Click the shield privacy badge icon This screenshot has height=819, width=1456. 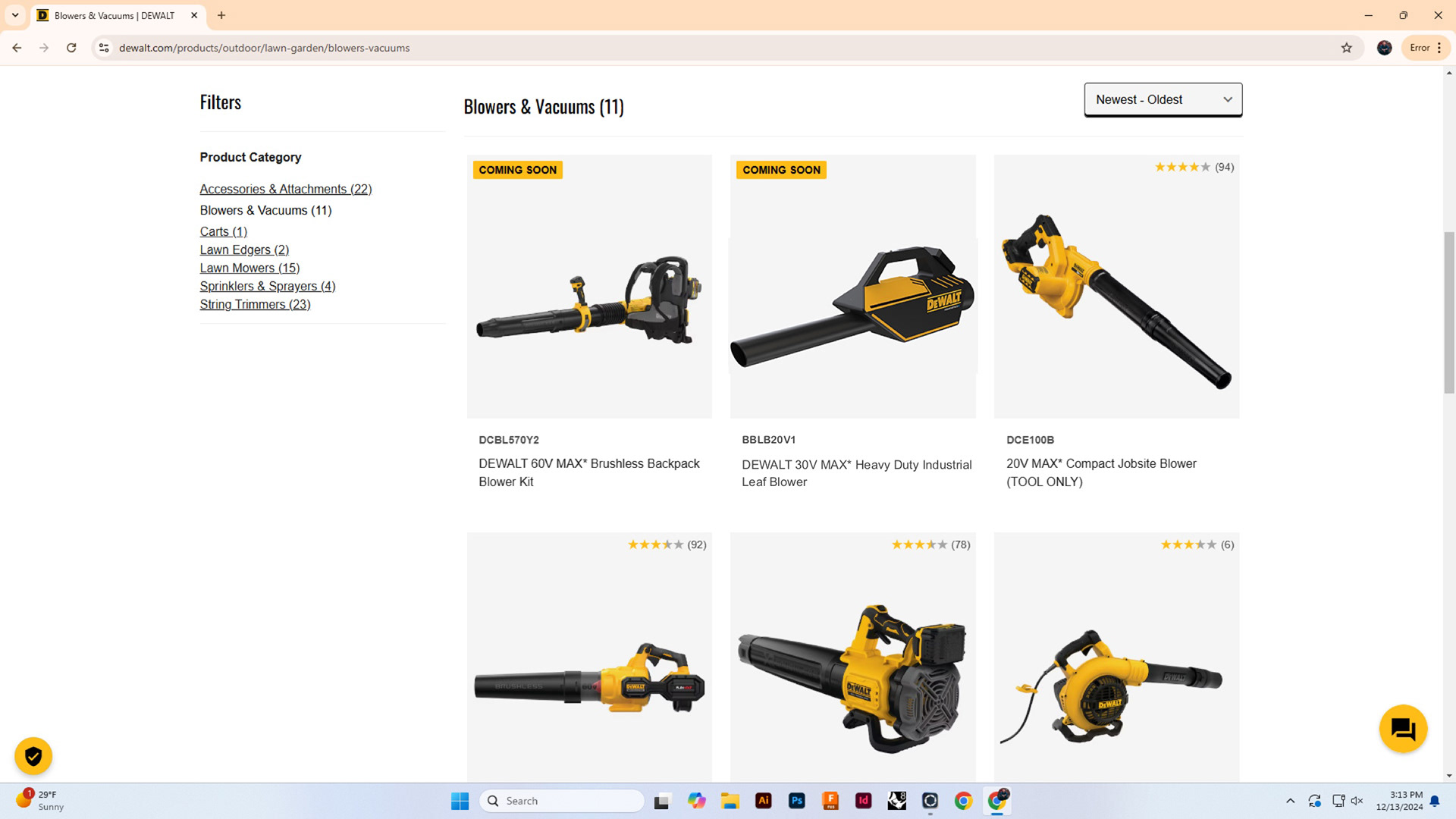[33, 756]
